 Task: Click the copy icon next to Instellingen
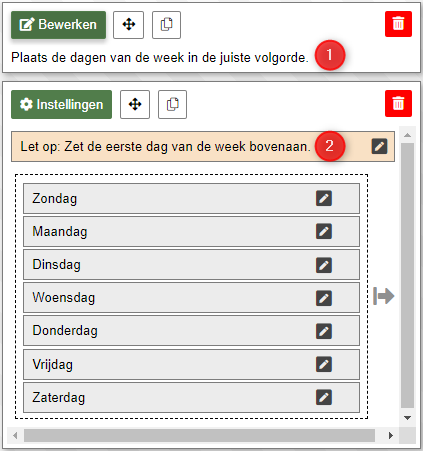tap(172, 104)
